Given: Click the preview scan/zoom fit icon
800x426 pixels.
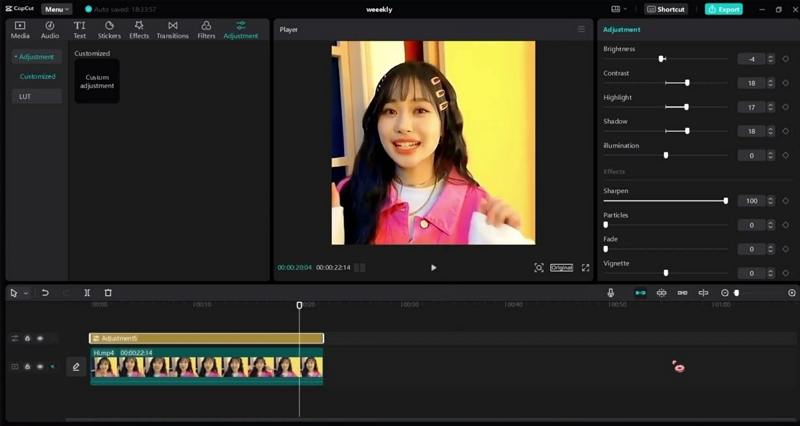Looking at the screenshot, I should click(539, 267).
